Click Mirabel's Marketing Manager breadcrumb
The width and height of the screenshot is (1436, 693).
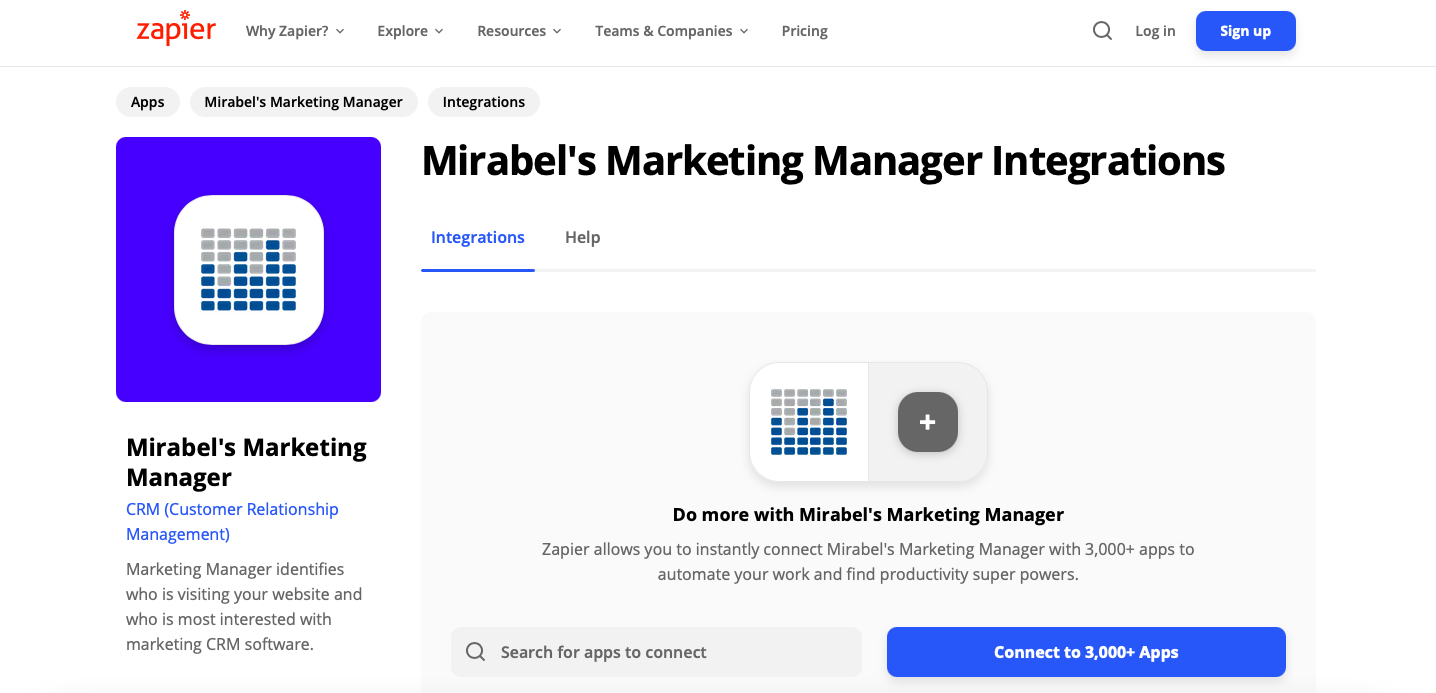[303, 102]
